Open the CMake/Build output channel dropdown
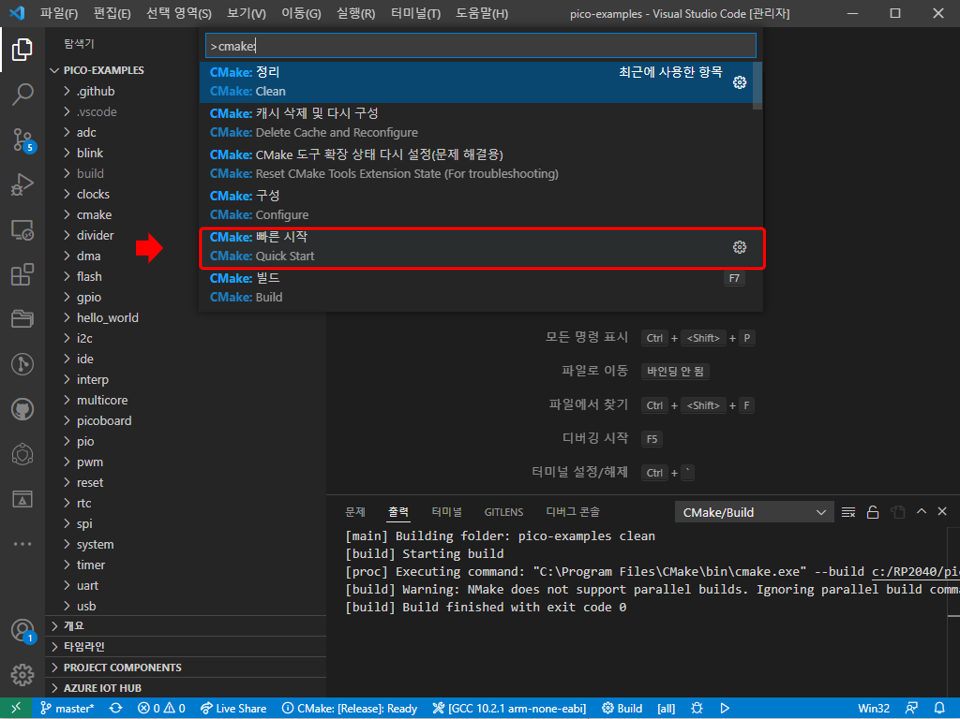960x719 pixels. [x=754, y=512]
